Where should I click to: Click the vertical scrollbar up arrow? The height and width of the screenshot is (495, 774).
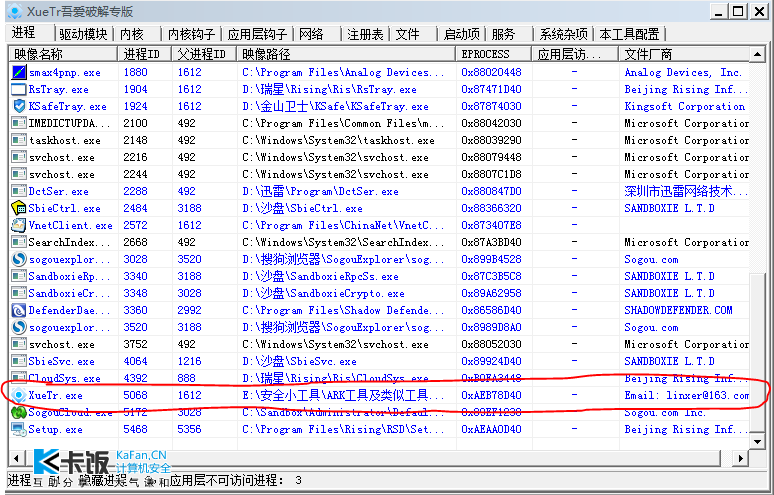(757, 54)
